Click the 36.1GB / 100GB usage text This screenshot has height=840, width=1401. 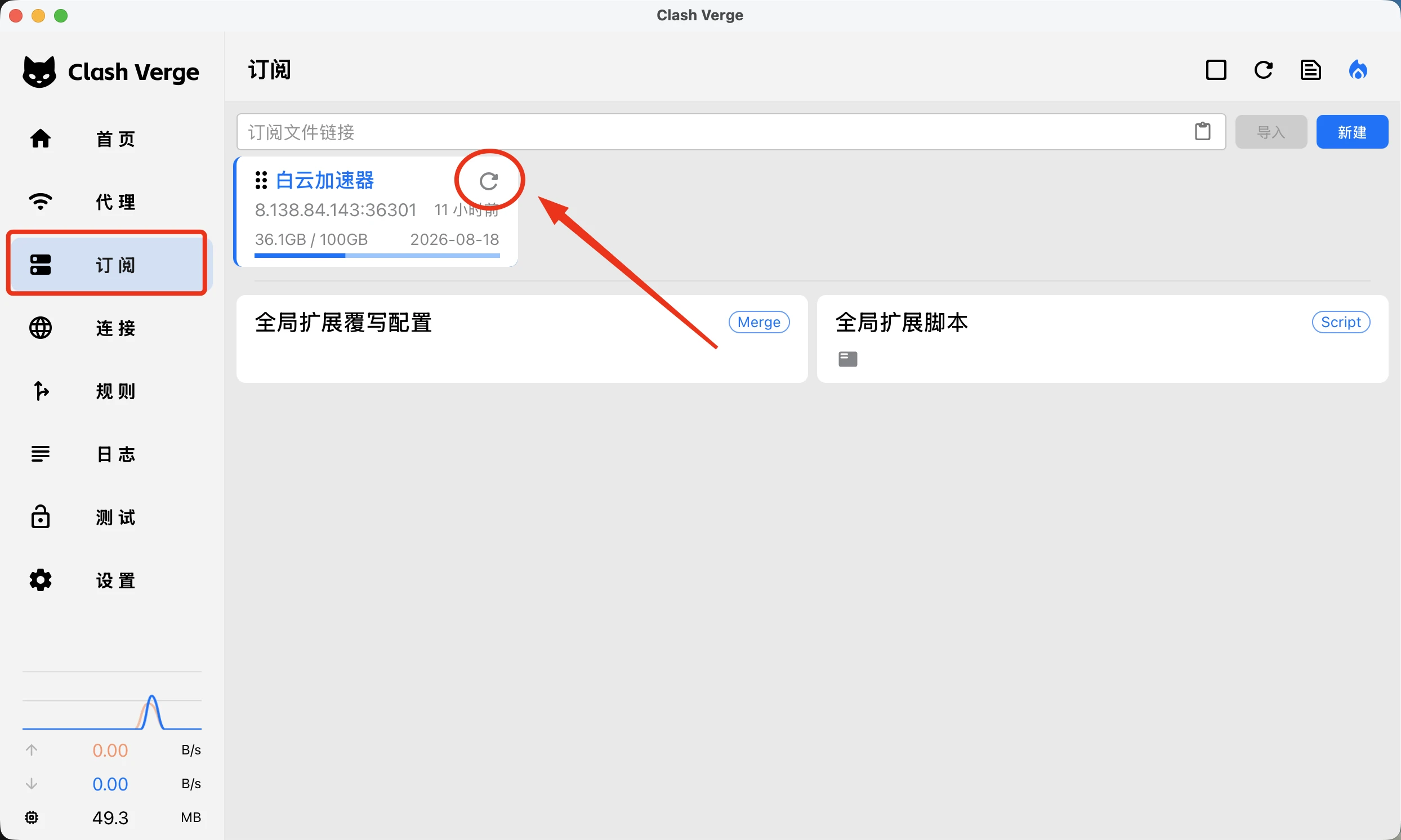click(311, 239)
